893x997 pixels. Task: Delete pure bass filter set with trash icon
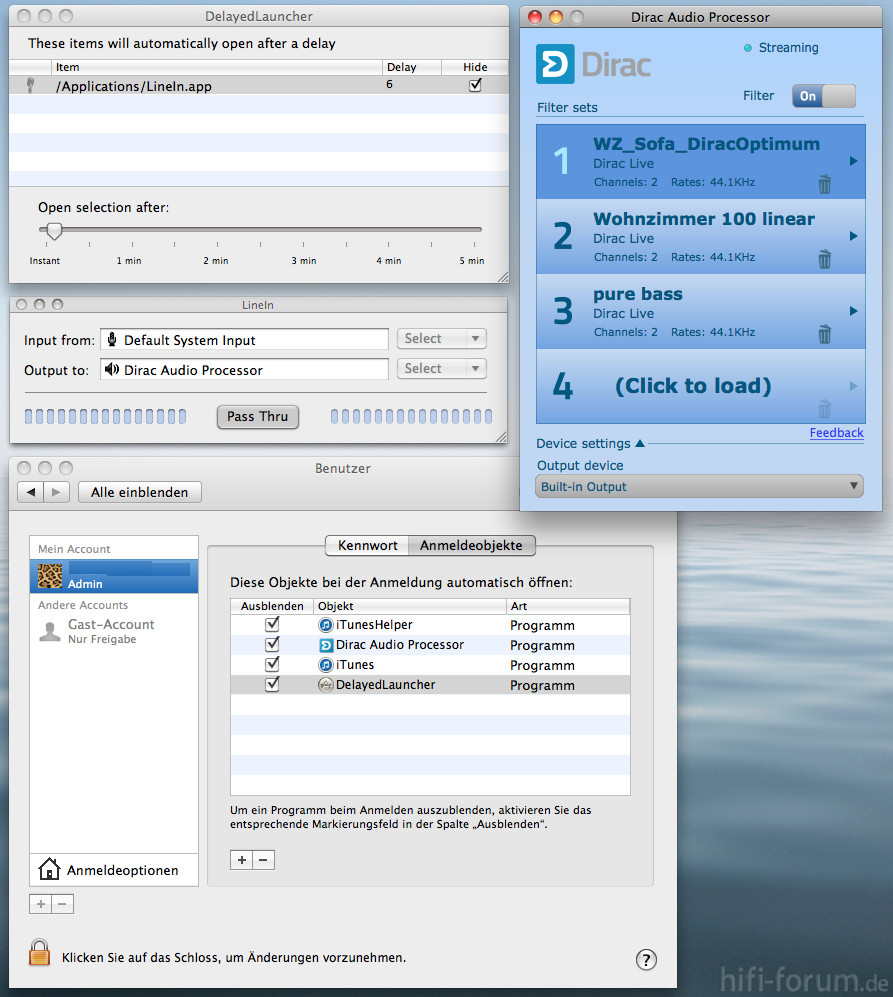pos(824,334)
